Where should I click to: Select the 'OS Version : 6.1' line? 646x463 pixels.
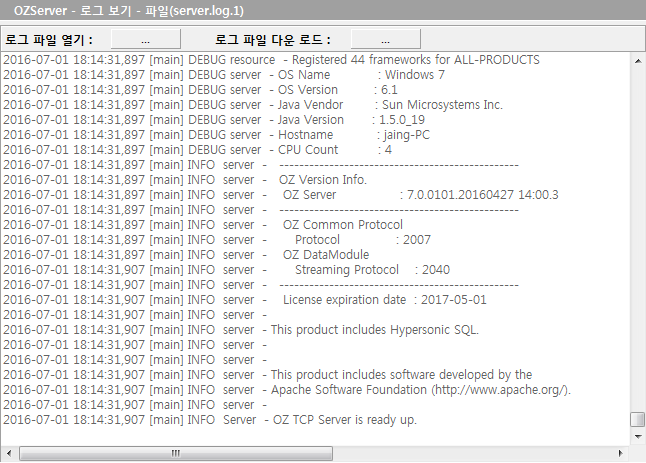201,89
